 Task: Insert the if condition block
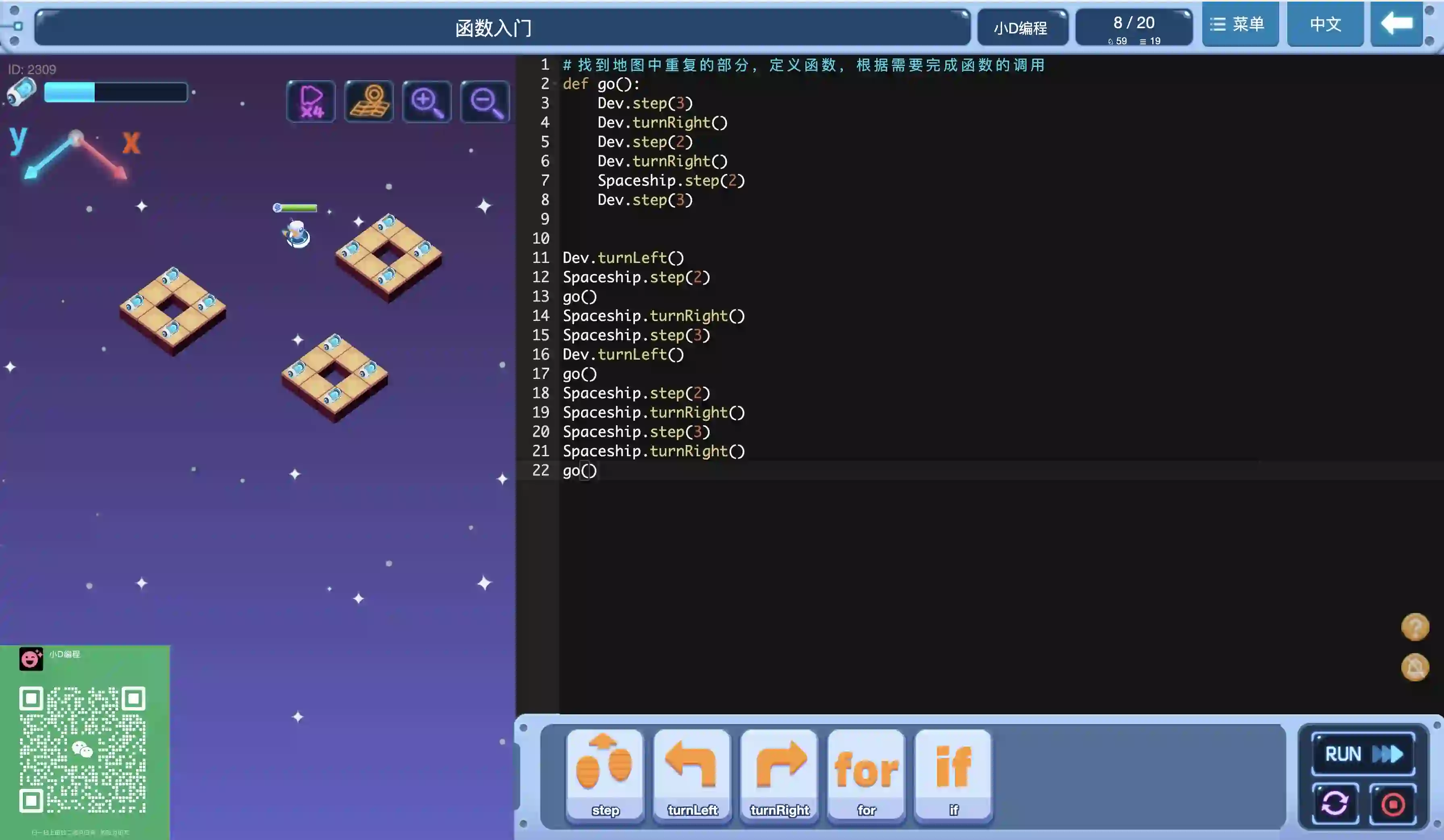tap(953, 774)
